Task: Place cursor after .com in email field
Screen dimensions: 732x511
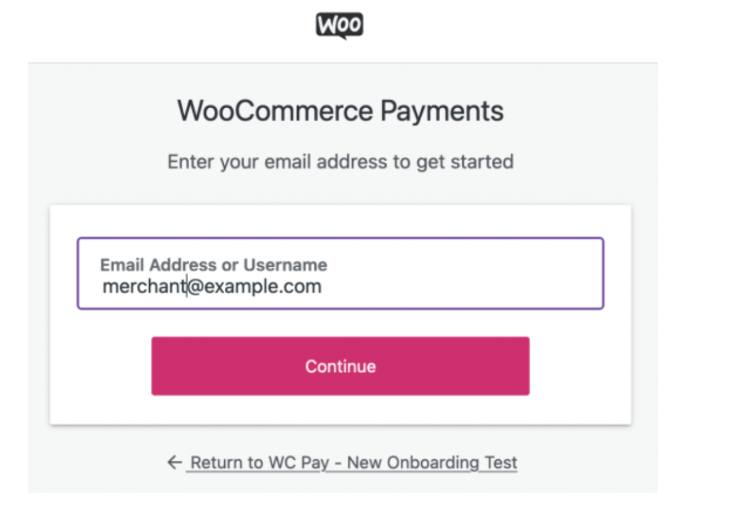Action: click(323, 287)
